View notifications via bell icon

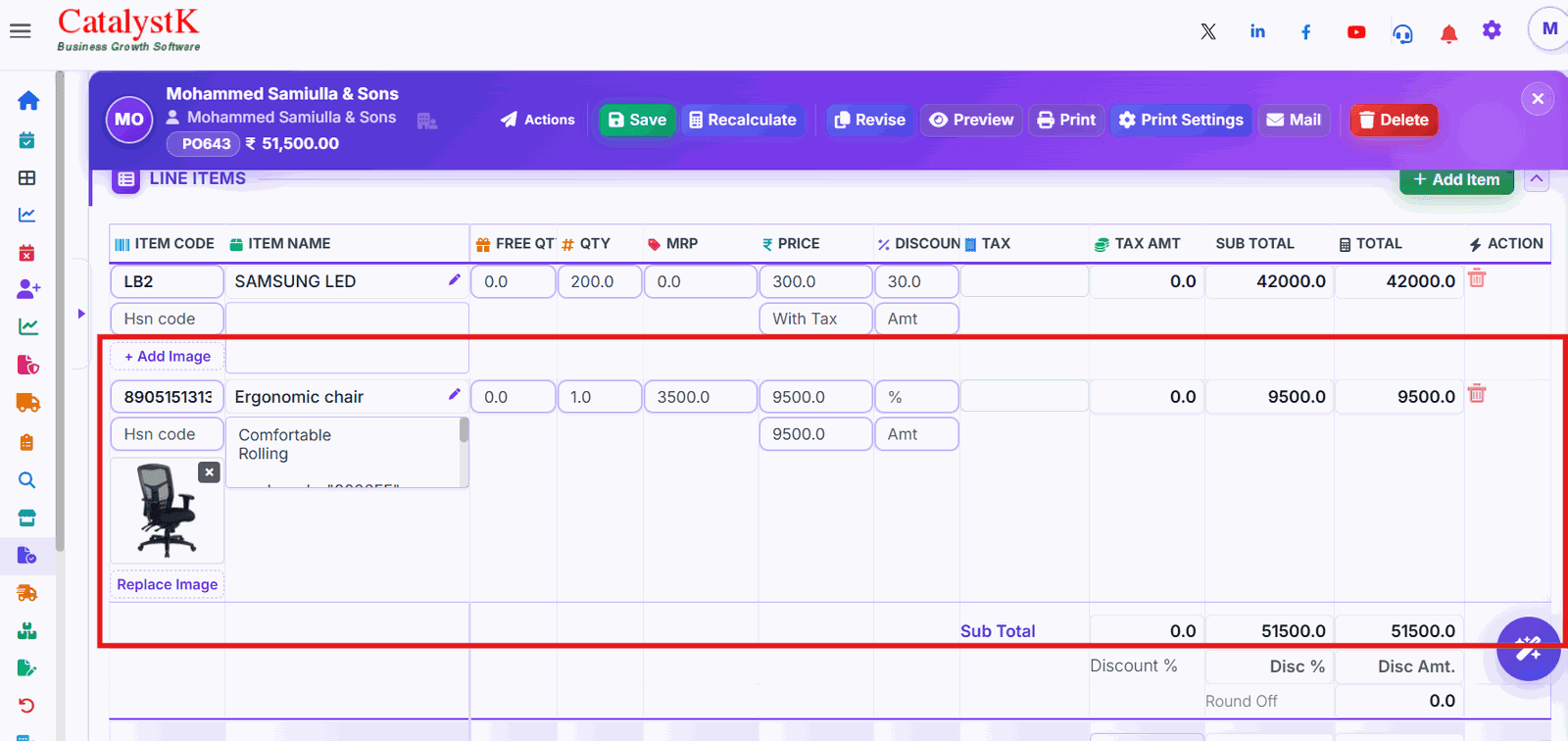[x=1448, y=34]
